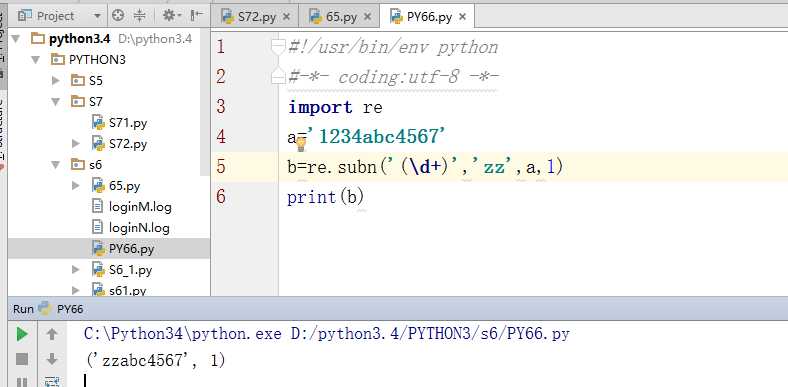
Task: Toggle code folding marker on line 1
Action: coord(278,47)
